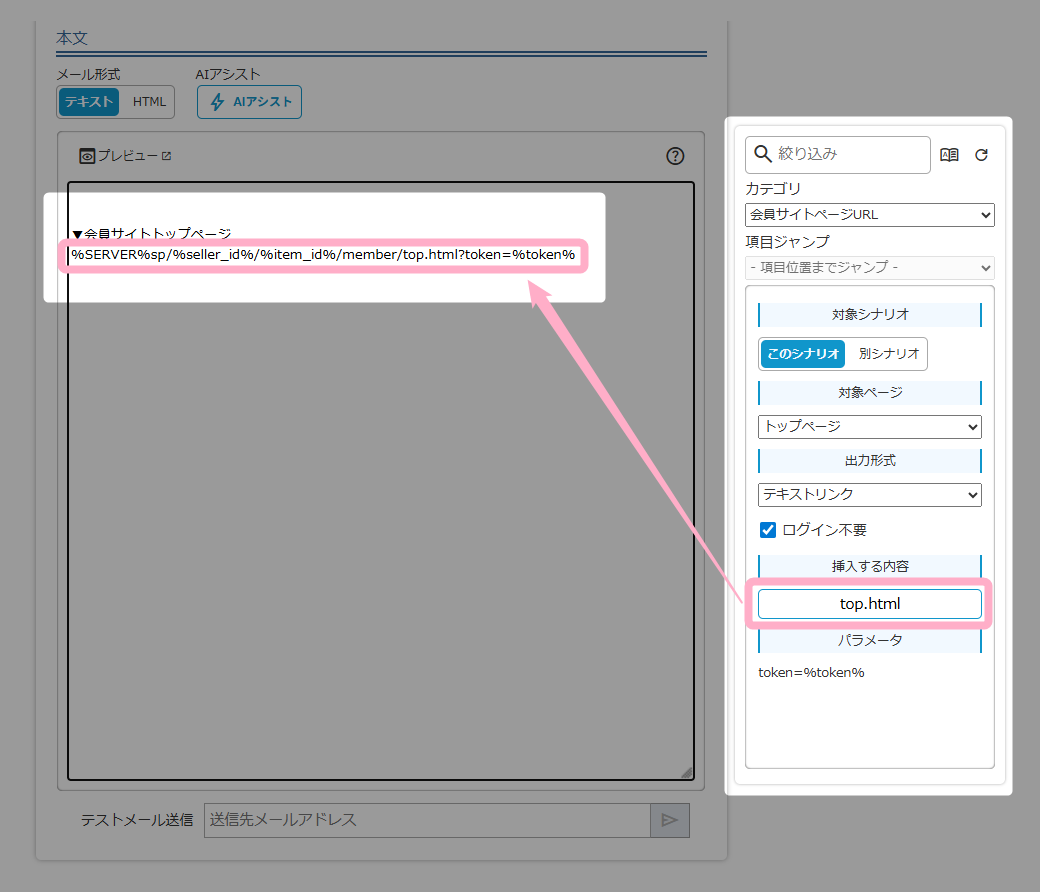The width and height of the screenshot is (1040, 892).
Task: Expand the 対象ページ トップページ dropdown
Action: [x=869, y=427]
